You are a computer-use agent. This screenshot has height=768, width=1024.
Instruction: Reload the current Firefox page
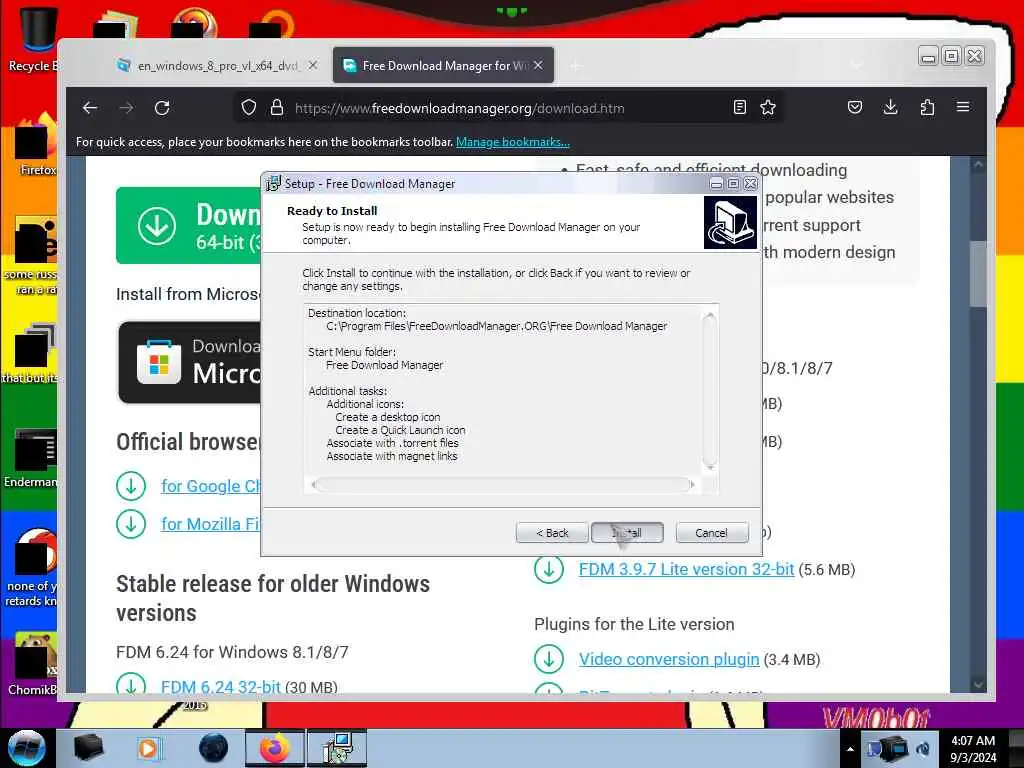click(x=162, y=108)
